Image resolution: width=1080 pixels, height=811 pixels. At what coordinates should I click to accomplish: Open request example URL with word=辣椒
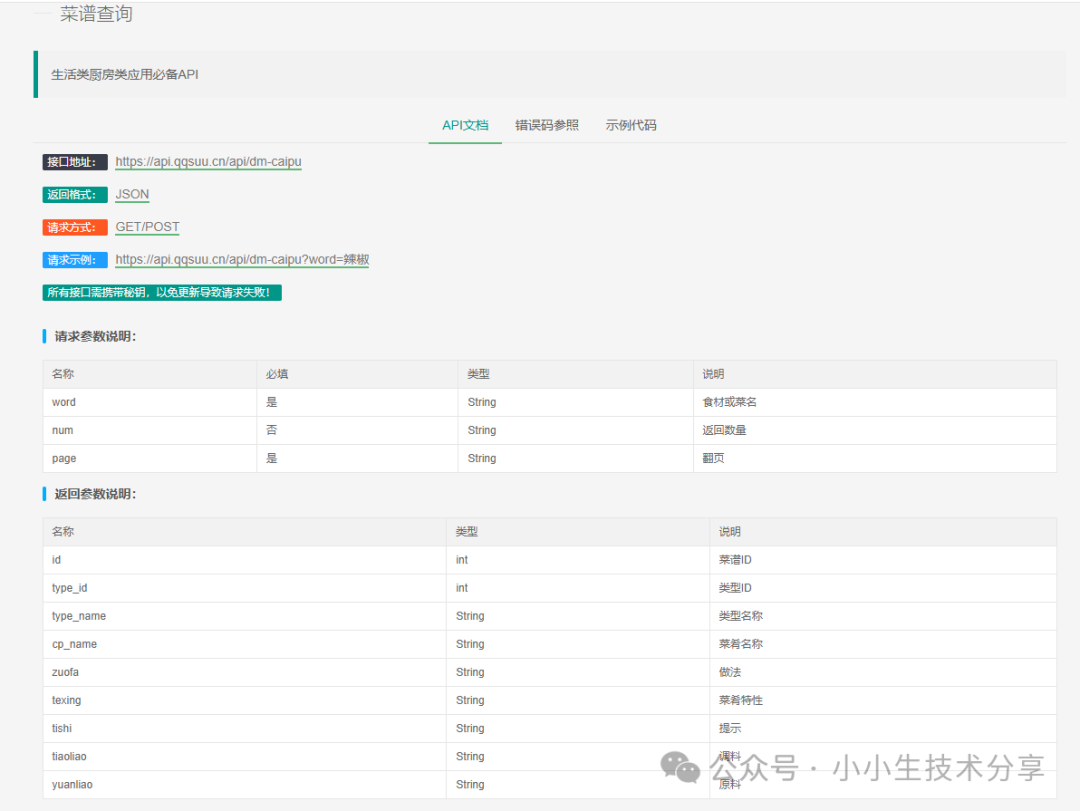click(242, 260)
